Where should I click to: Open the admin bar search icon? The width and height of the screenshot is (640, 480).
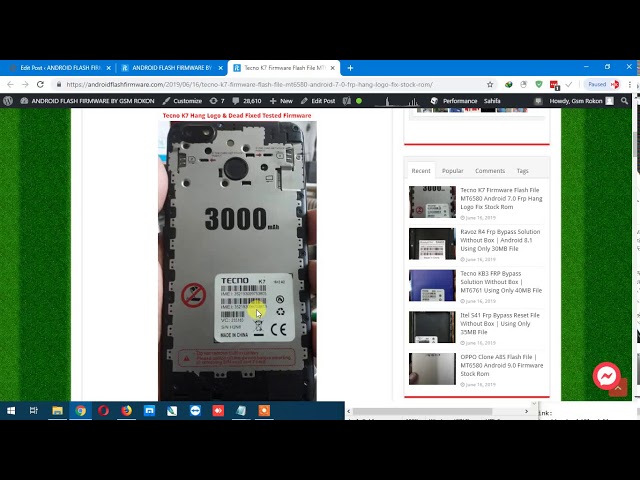(x=624, y=101)
